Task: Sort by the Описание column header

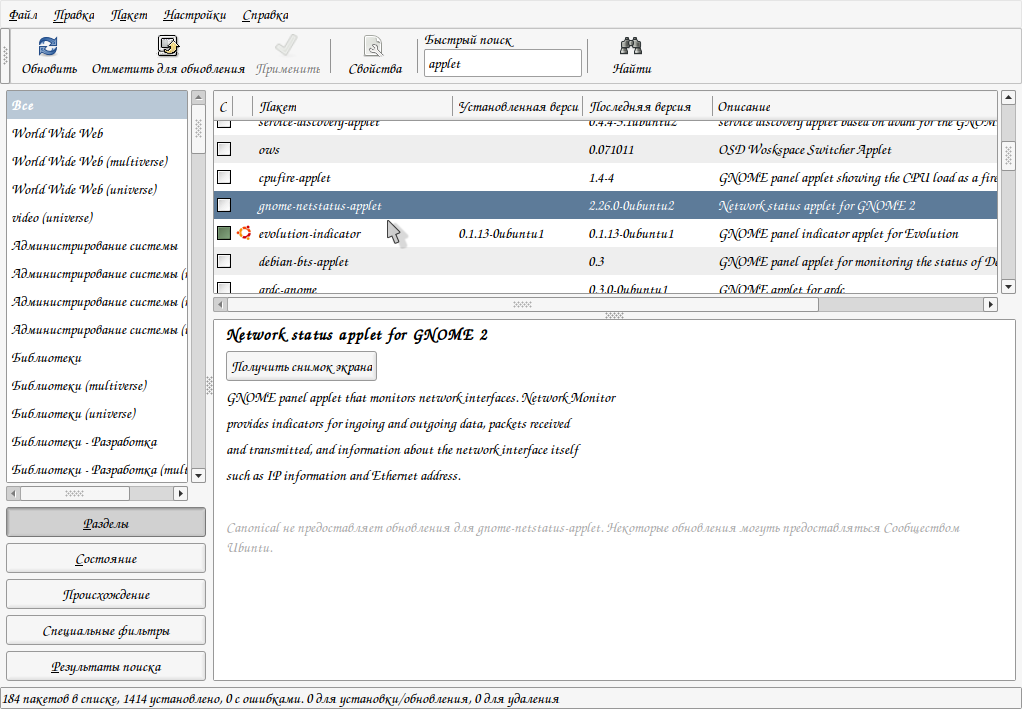Action: pyautogui.click(x=854, y=107)
